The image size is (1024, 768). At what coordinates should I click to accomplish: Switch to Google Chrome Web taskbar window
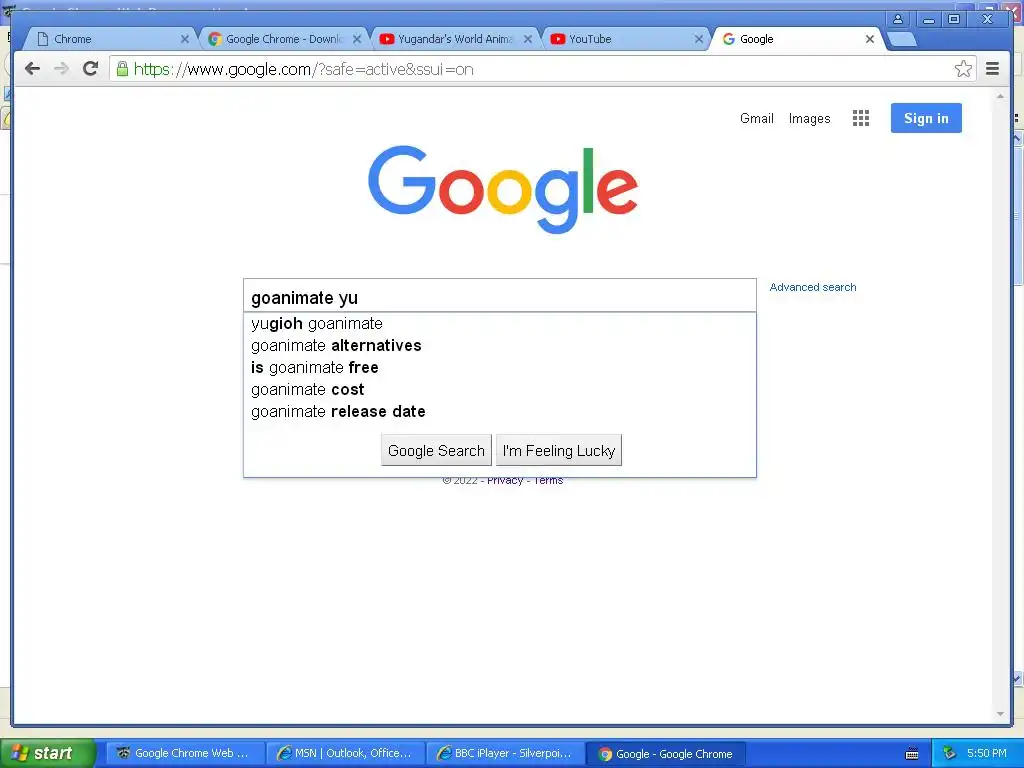185,754
